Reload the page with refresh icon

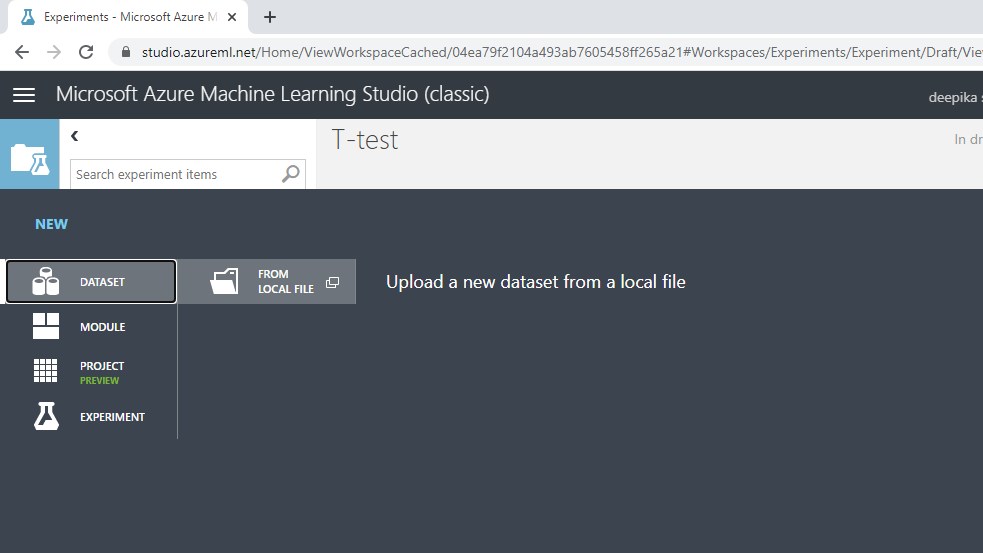click(86, 52)
